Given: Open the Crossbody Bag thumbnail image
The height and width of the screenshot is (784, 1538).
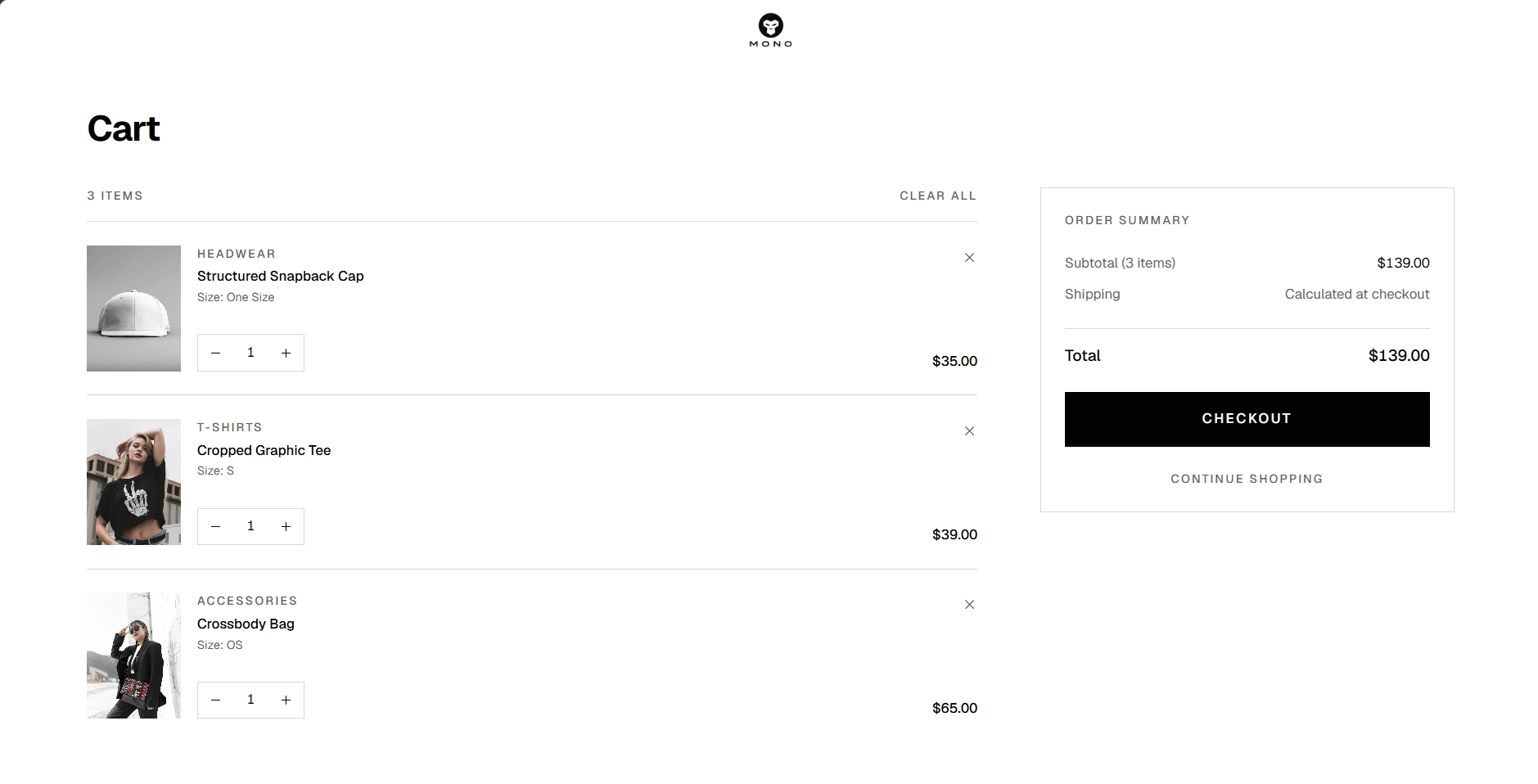Looking at the screenshot, I should click(133, 656).
